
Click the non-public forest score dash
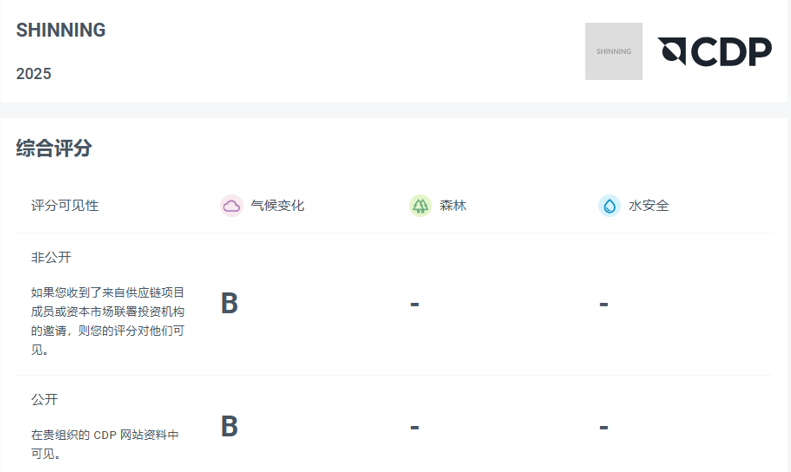[414, 303]
